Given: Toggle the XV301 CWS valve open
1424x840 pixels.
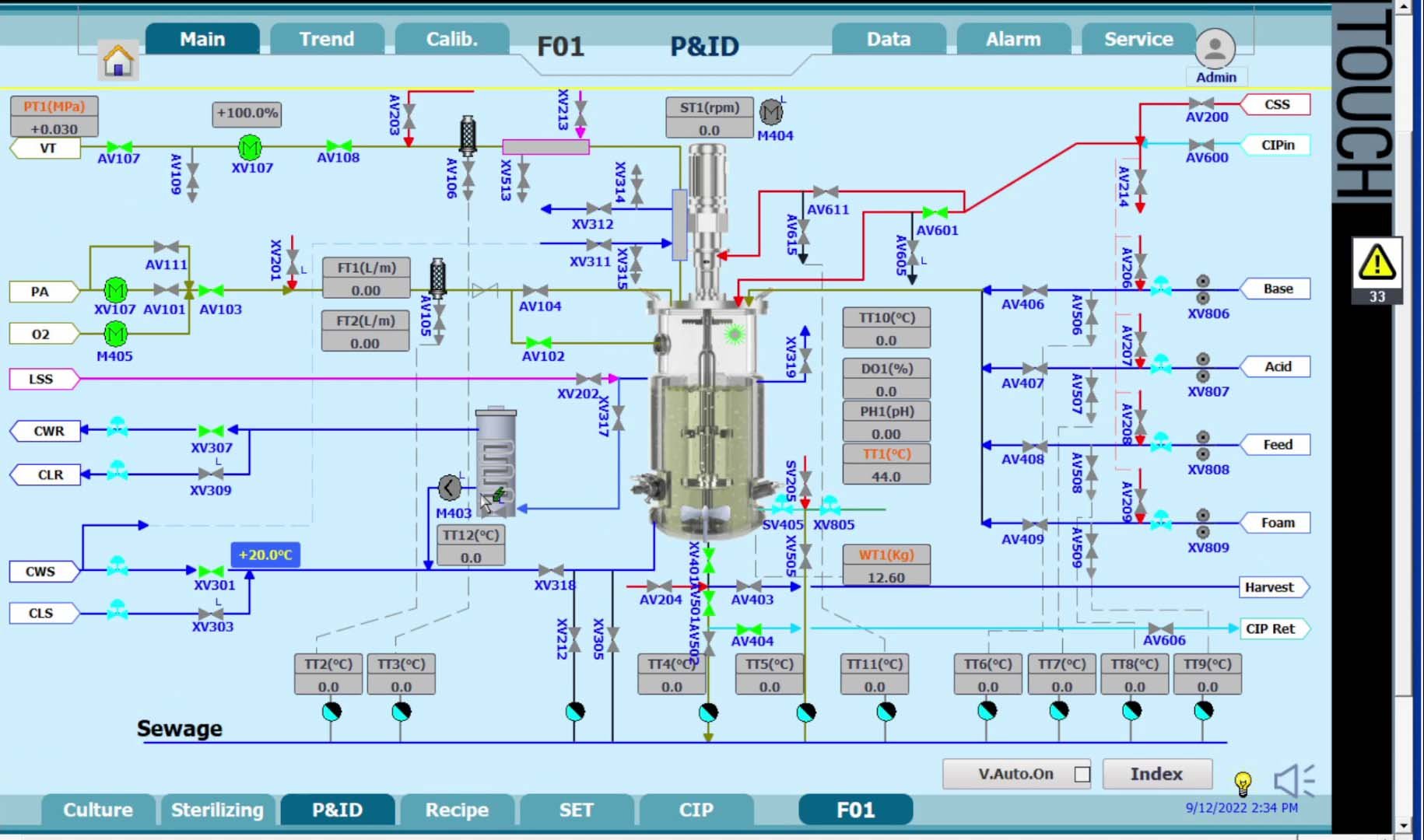Looking at the screenshot, I should (210, 570).
